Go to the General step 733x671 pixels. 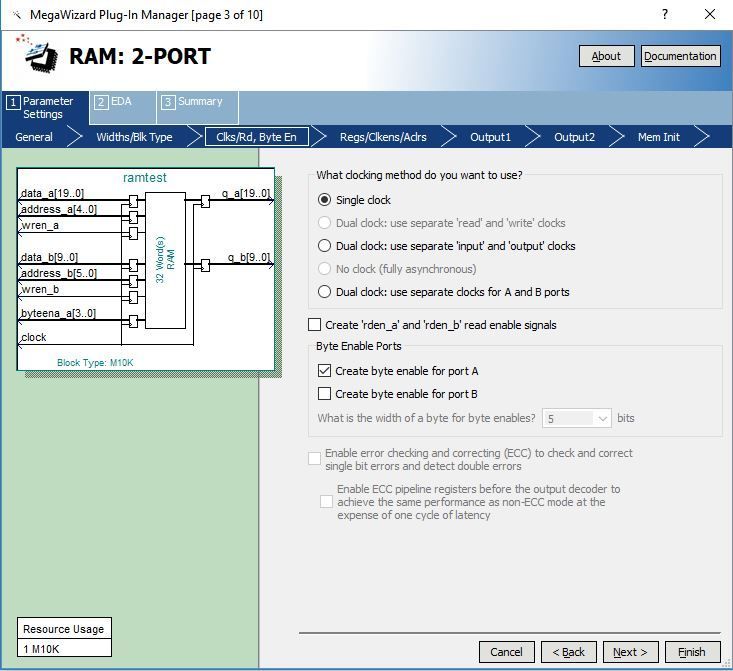[34, 137]
